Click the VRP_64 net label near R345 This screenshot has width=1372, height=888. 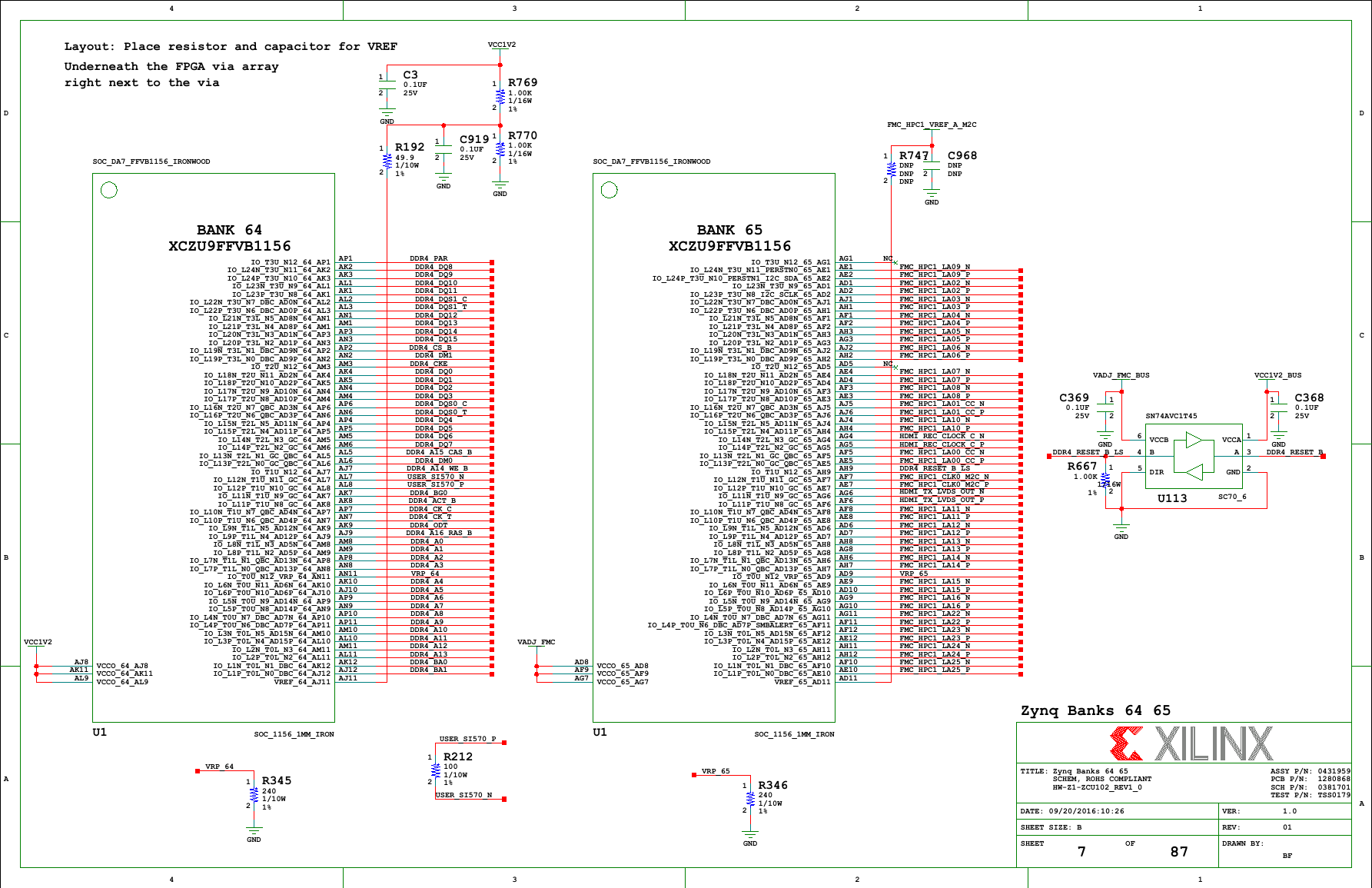(x=220, y=767)
